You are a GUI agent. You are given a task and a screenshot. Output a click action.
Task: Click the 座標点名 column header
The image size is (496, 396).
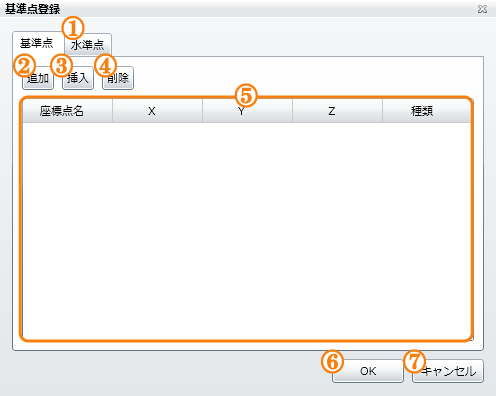coord(67,111)
